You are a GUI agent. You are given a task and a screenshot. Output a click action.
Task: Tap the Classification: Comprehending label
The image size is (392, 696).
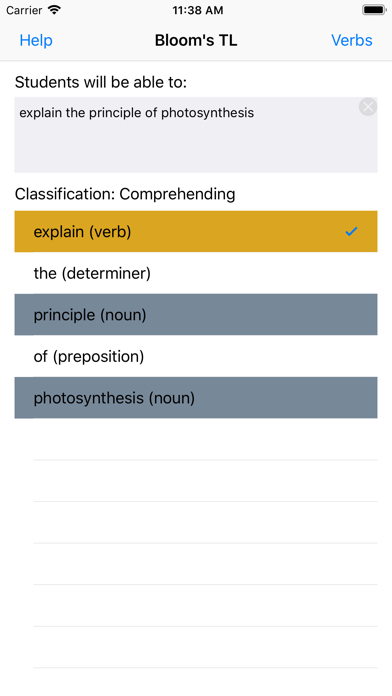point(125,194)
